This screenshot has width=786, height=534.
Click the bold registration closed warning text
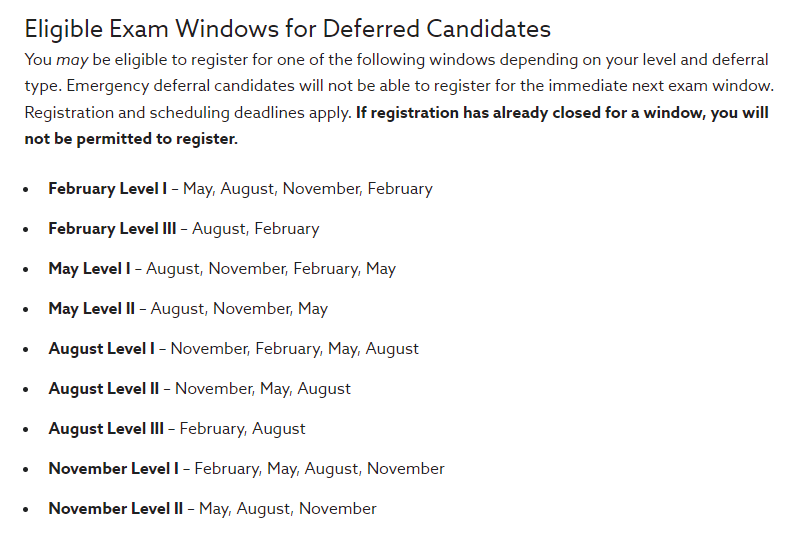click(396, 125)
